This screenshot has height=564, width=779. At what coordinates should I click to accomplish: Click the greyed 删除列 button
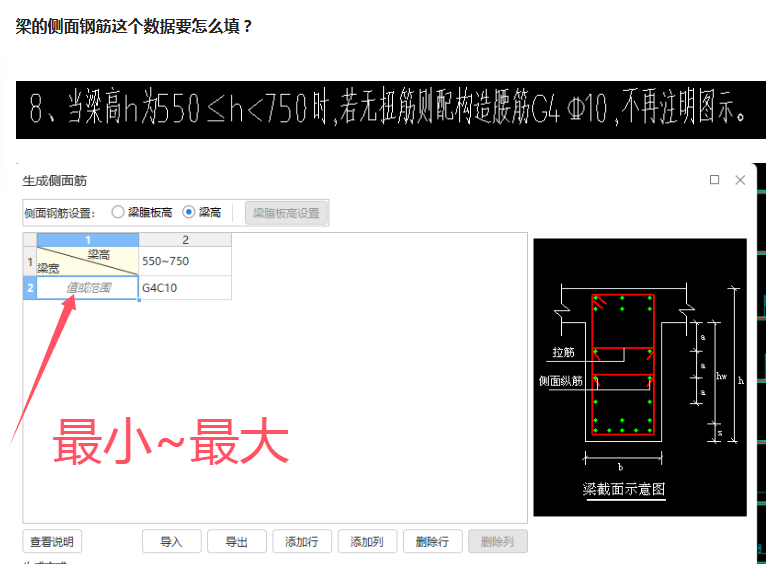(497, 542)
